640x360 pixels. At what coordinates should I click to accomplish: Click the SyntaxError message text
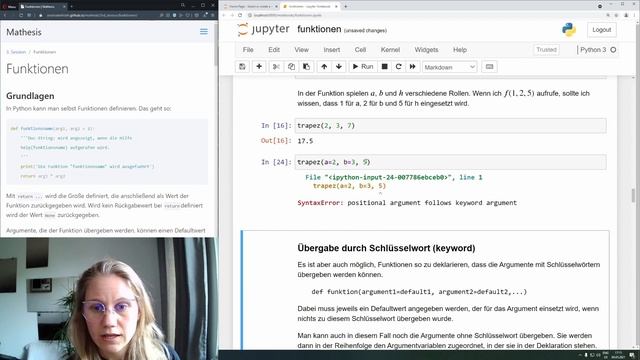(x=407, y=202)
